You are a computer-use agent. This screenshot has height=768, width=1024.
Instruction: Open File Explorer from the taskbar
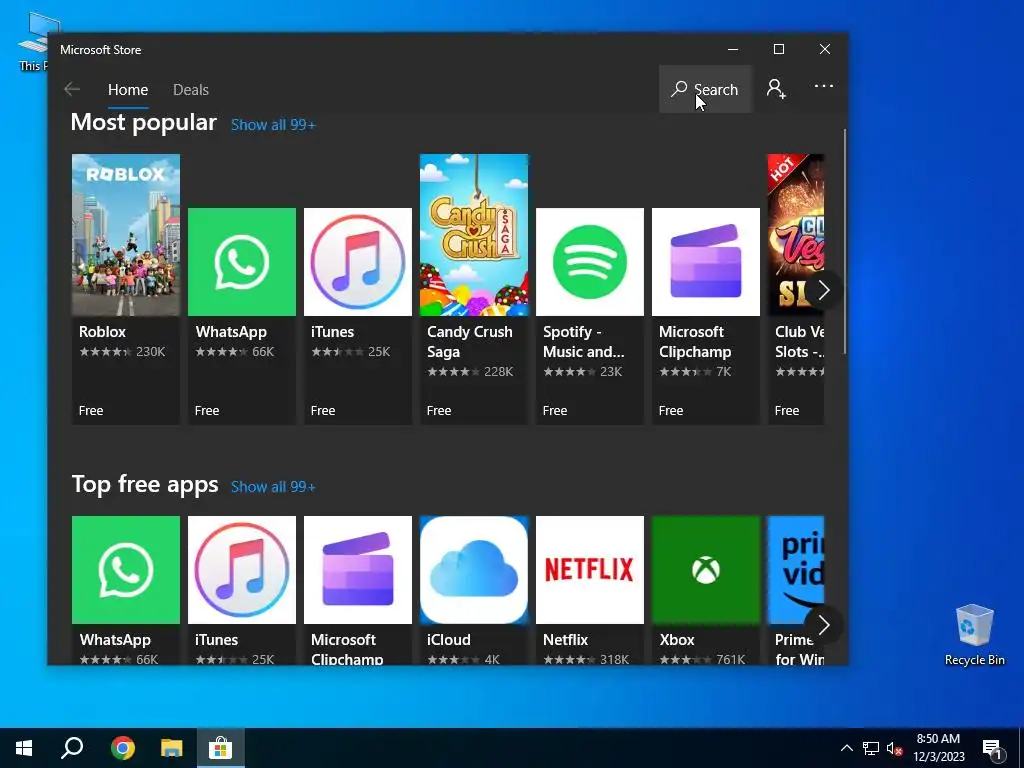click(172, 748)
